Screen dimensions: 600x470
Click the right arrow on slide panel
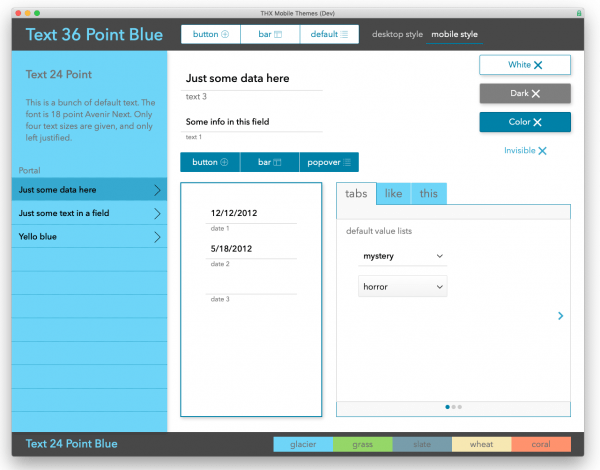pyautogui.click(x=560, y=316)
